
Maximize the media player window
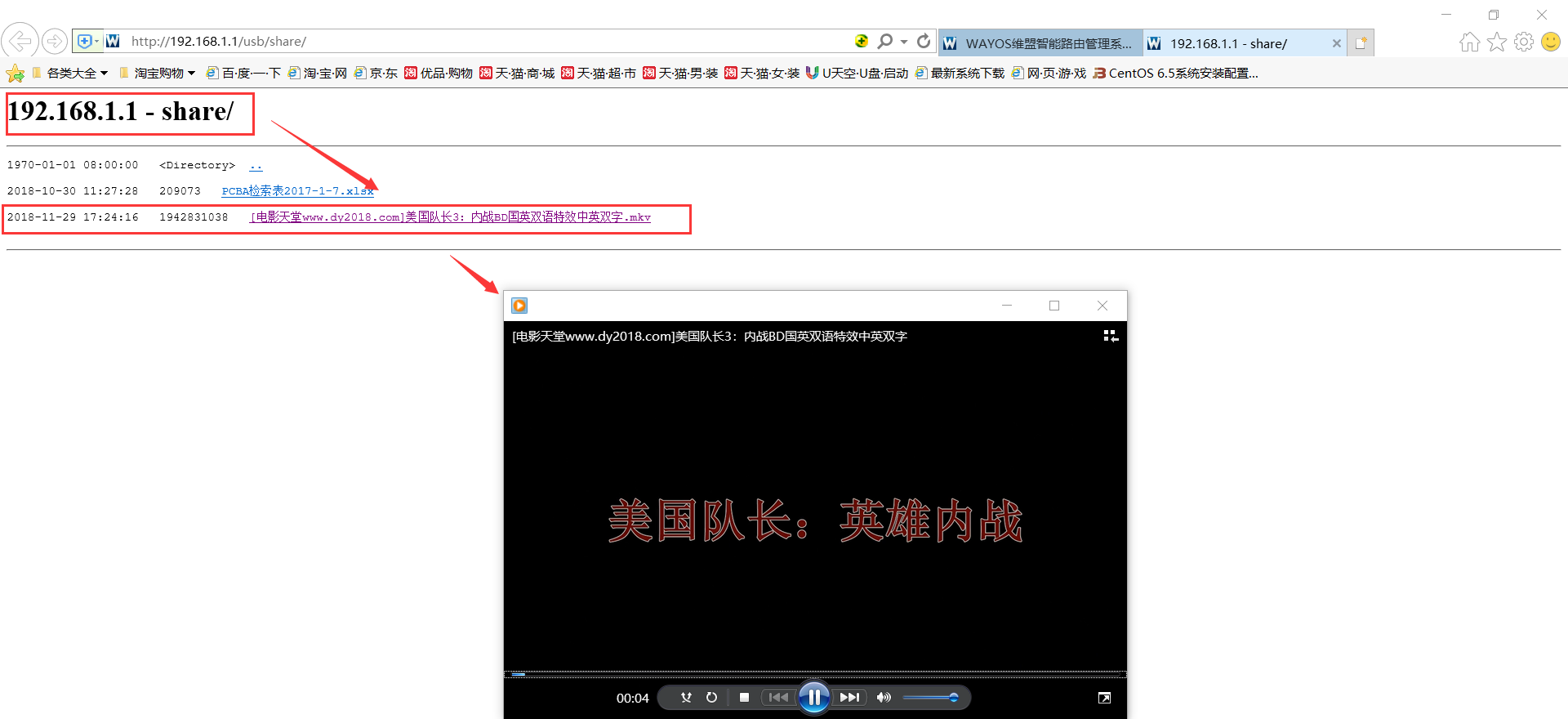[1054, 306]
